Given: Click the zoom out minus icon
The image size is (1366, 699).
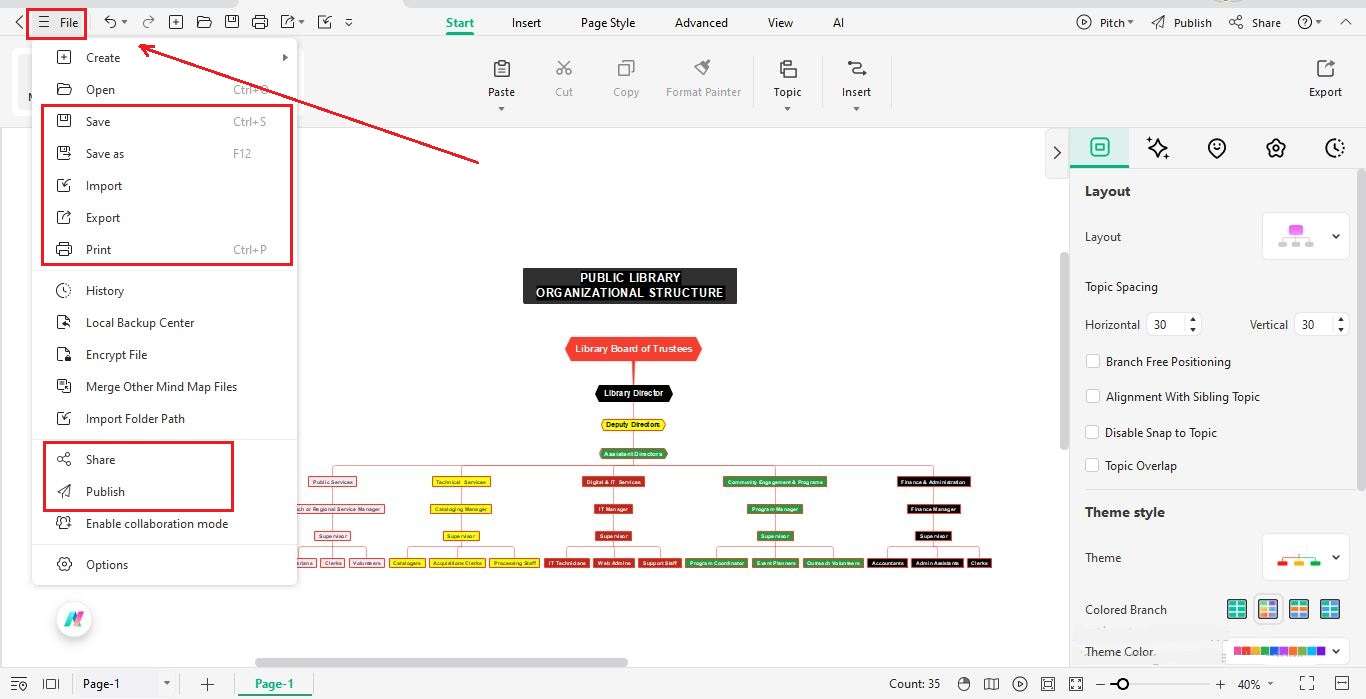Looking at the screenshot, I should click(x=1101, y=684).
